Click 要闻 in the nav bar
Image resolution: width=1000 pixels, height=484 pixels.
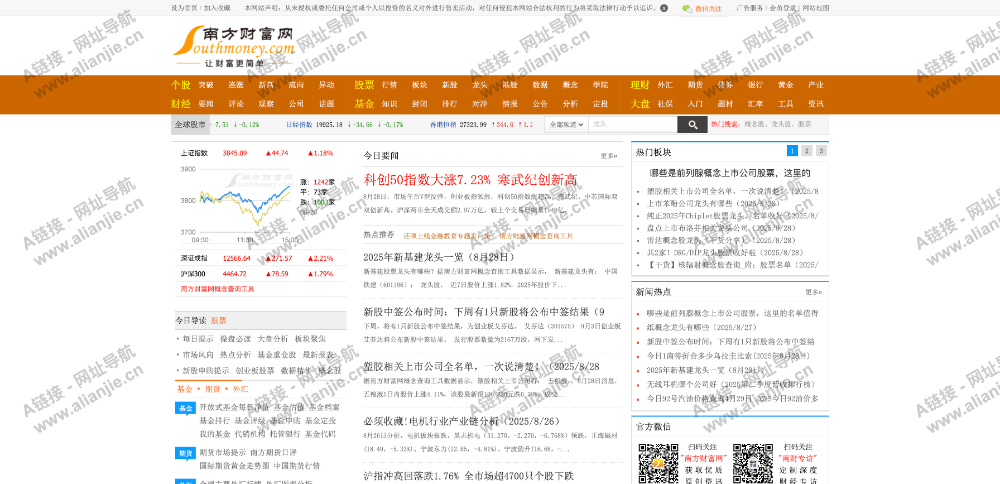pos(205,103)
